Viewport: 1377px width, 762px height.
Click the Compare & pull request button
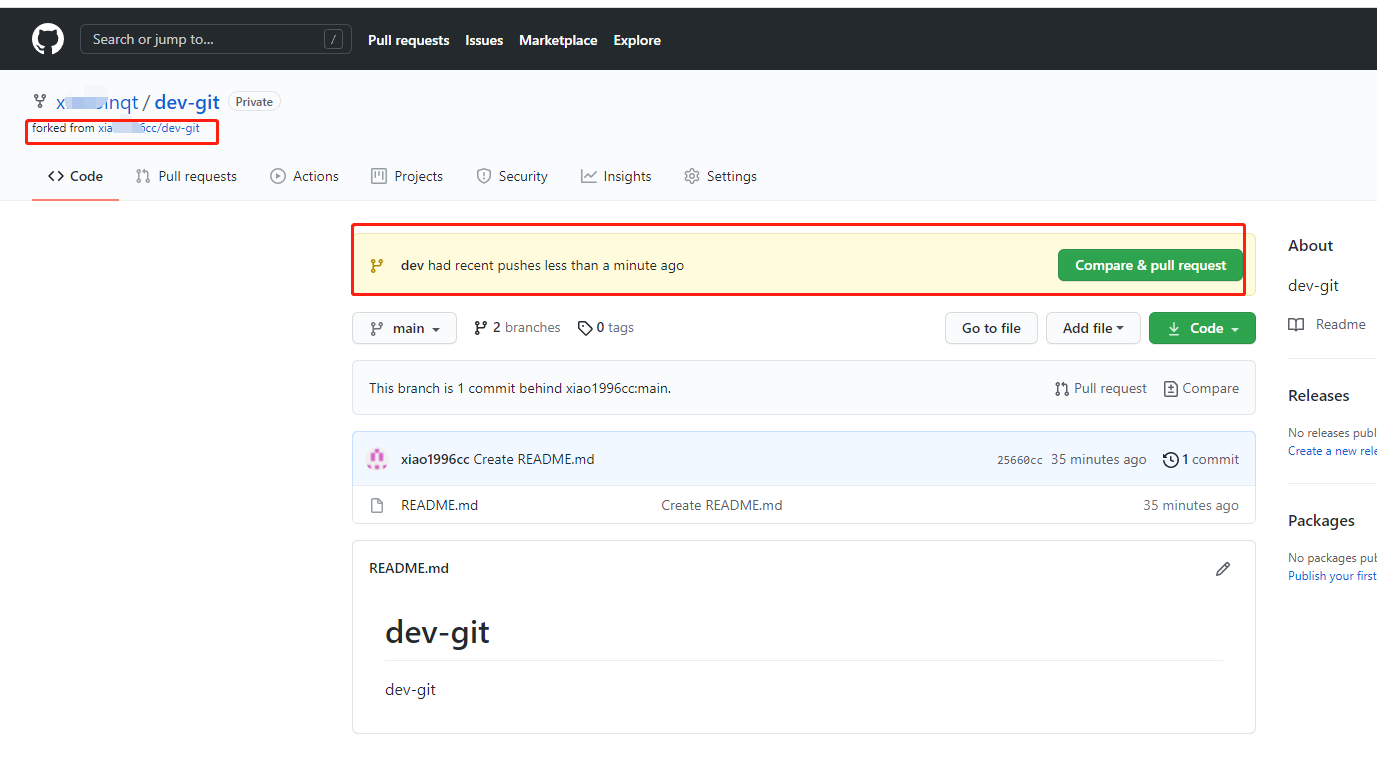[x=1150, y=265]
